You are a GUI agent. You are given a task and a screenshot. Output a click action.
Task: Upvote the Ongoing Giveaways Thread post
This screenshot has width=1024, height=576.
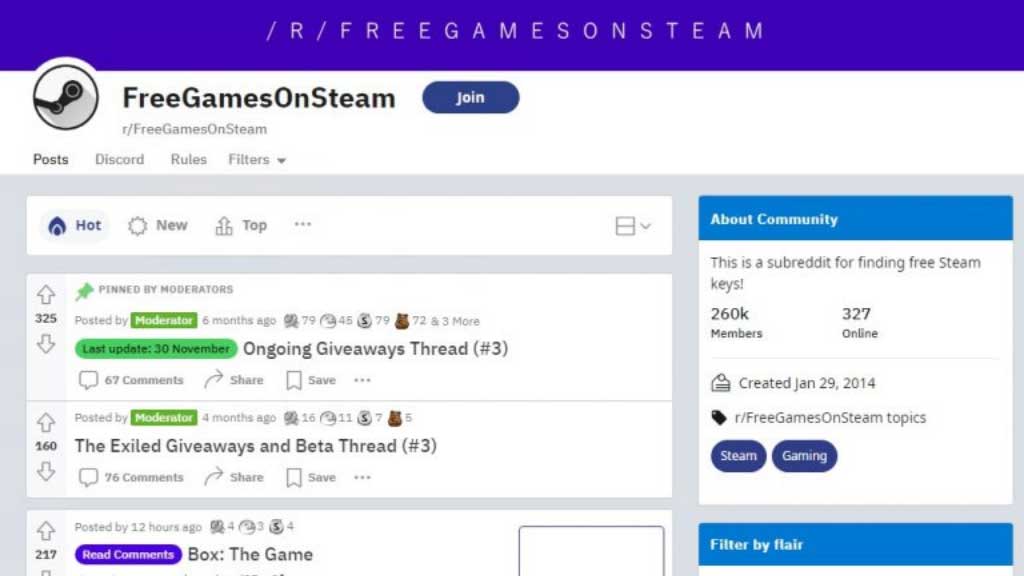click(x=46, y=295)
